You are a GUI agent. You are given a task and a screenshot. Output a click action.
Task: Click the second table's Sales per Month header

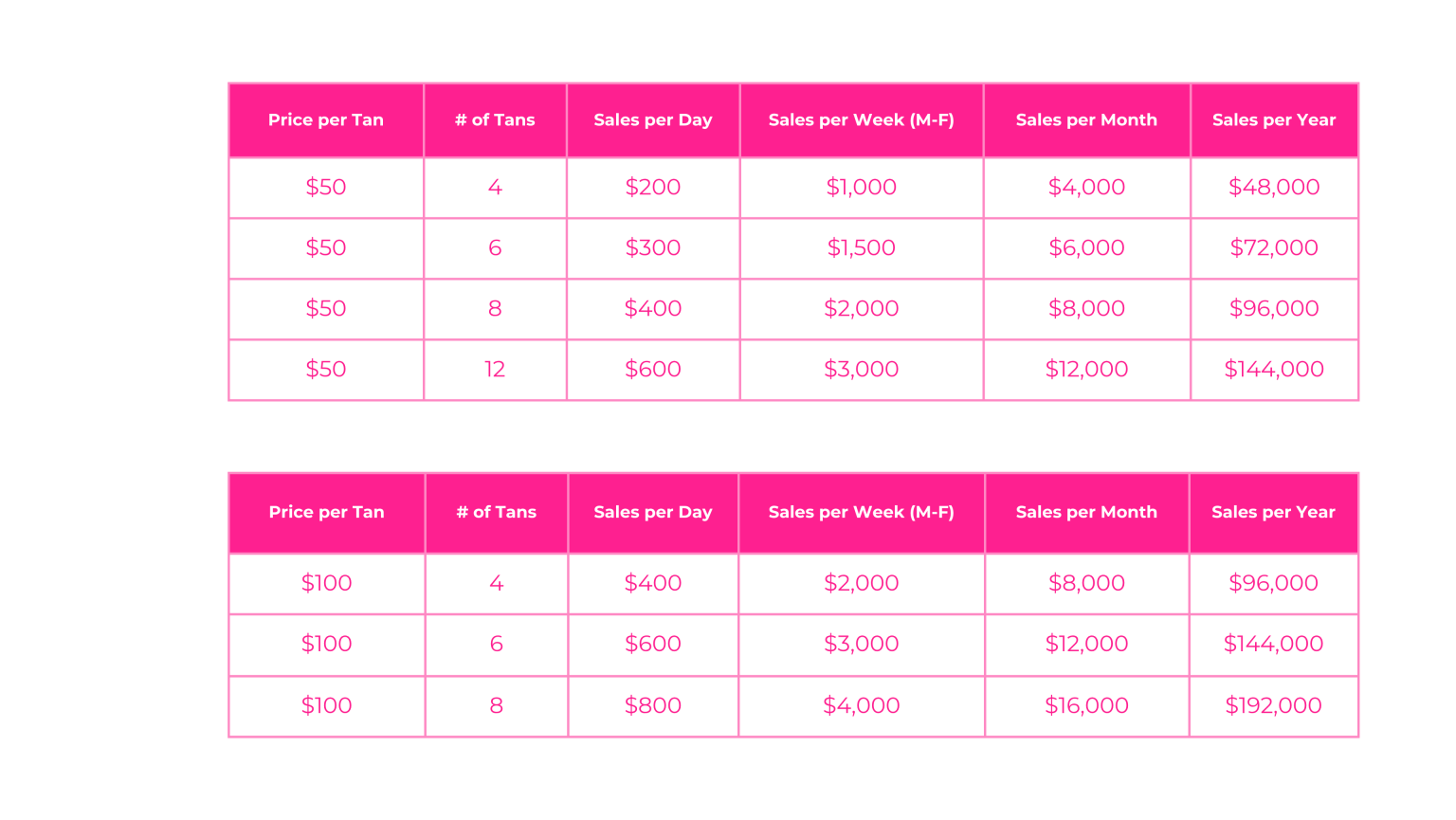[x=1086, y=513]
